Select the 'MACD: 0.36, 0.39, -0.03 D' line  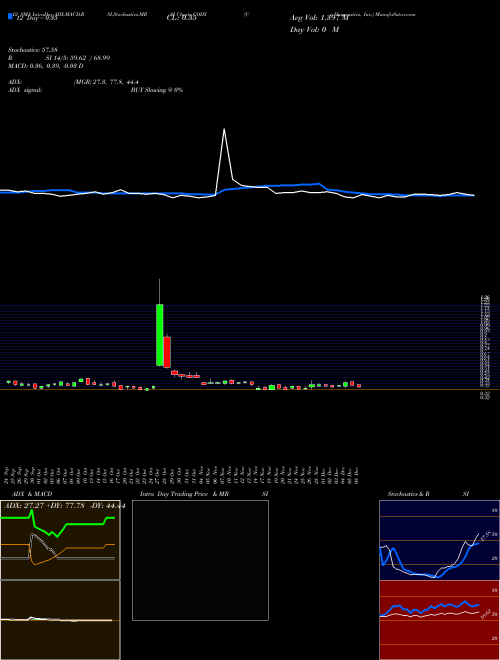tap(45, 66)
